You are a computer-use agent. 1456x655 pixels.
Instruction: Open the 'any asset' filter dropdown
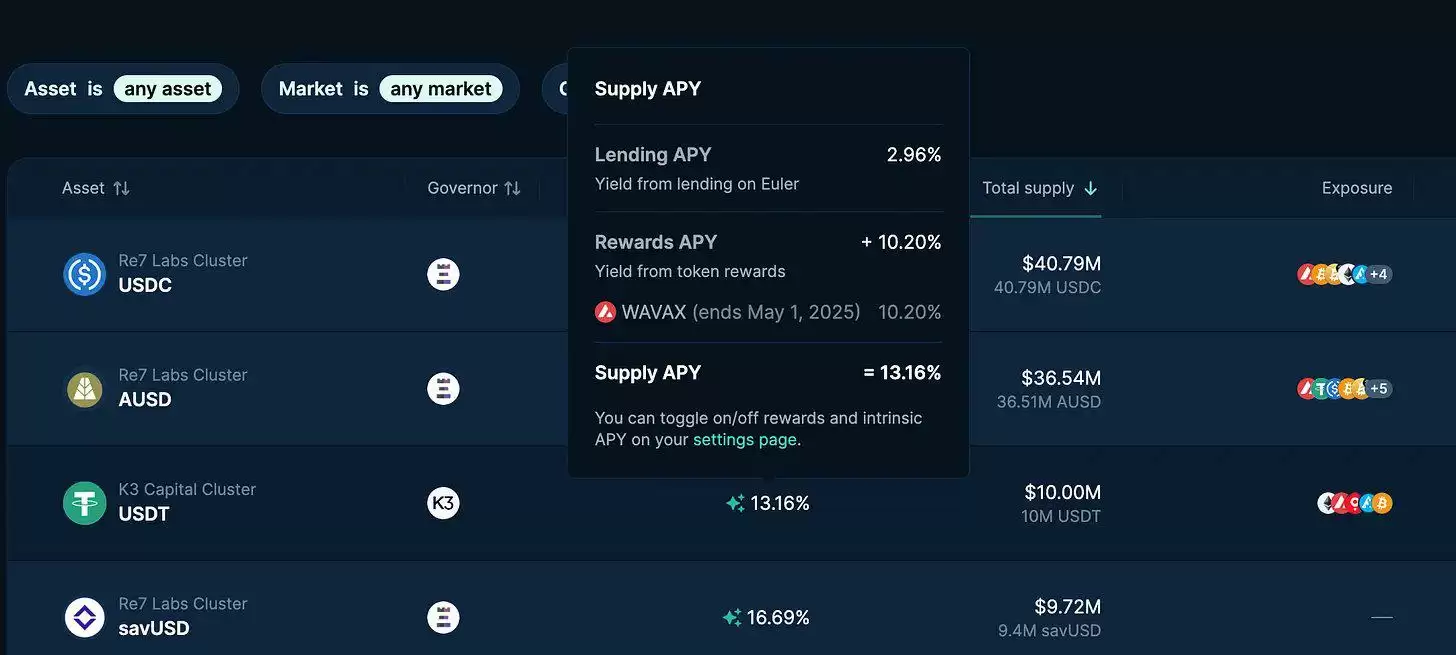pos(167,89)
